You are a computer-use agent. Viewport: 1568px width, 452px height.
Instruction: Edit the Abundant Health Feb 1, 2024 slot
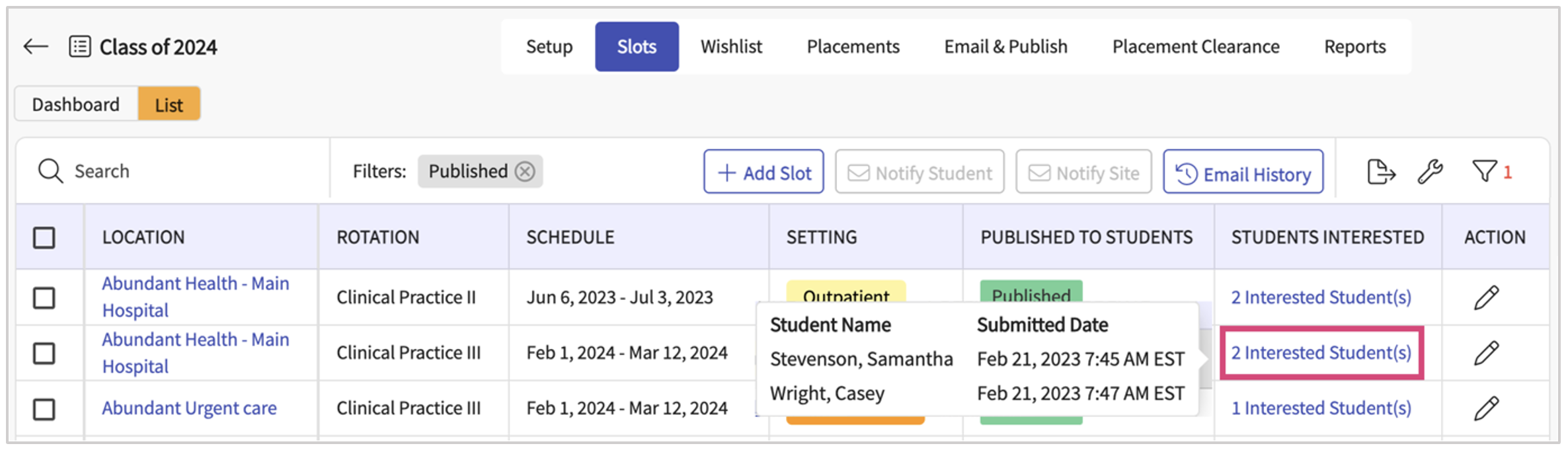1486,353
